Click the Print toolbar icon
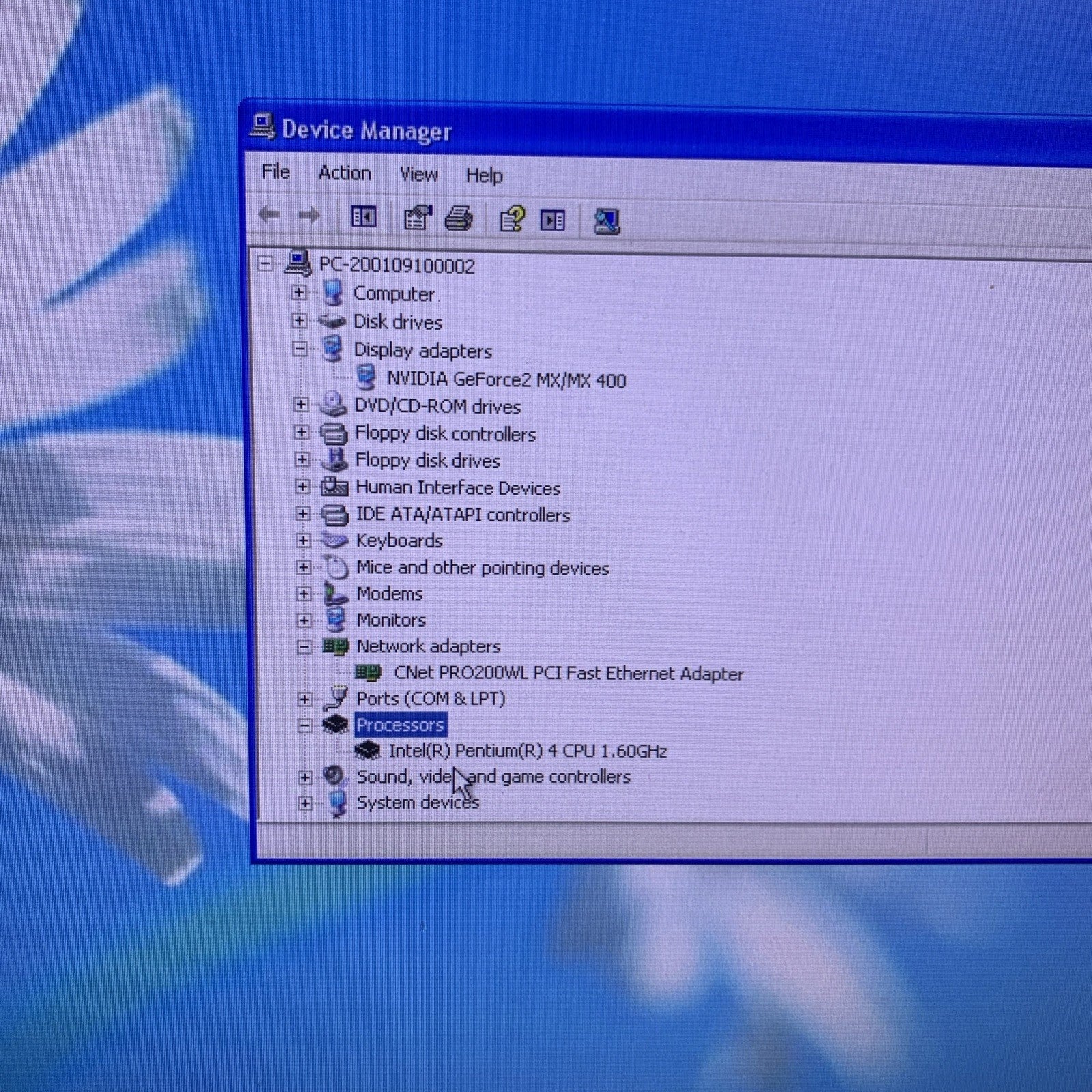 459,218
